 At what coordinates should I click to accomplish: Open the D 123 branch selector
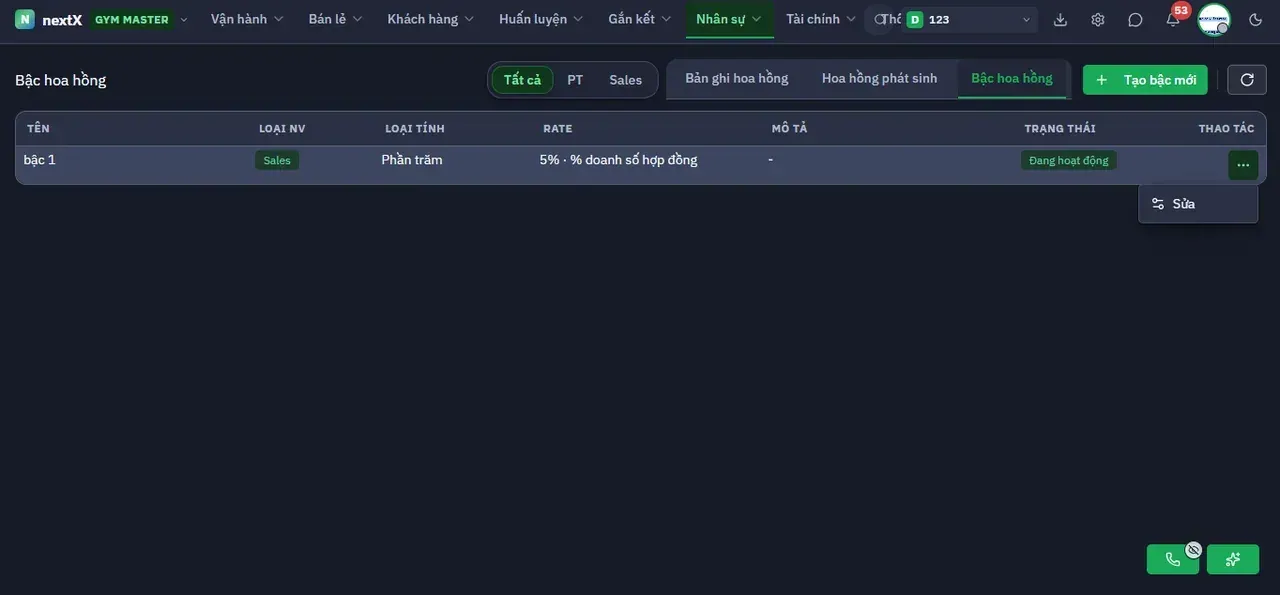click(x=969, y=20)
